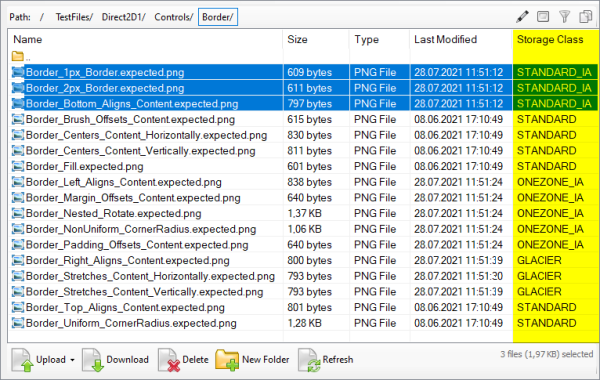Screen dimensions: 600x380
Task: Click the Border/ path segment
Action: (x=218, y=17)
